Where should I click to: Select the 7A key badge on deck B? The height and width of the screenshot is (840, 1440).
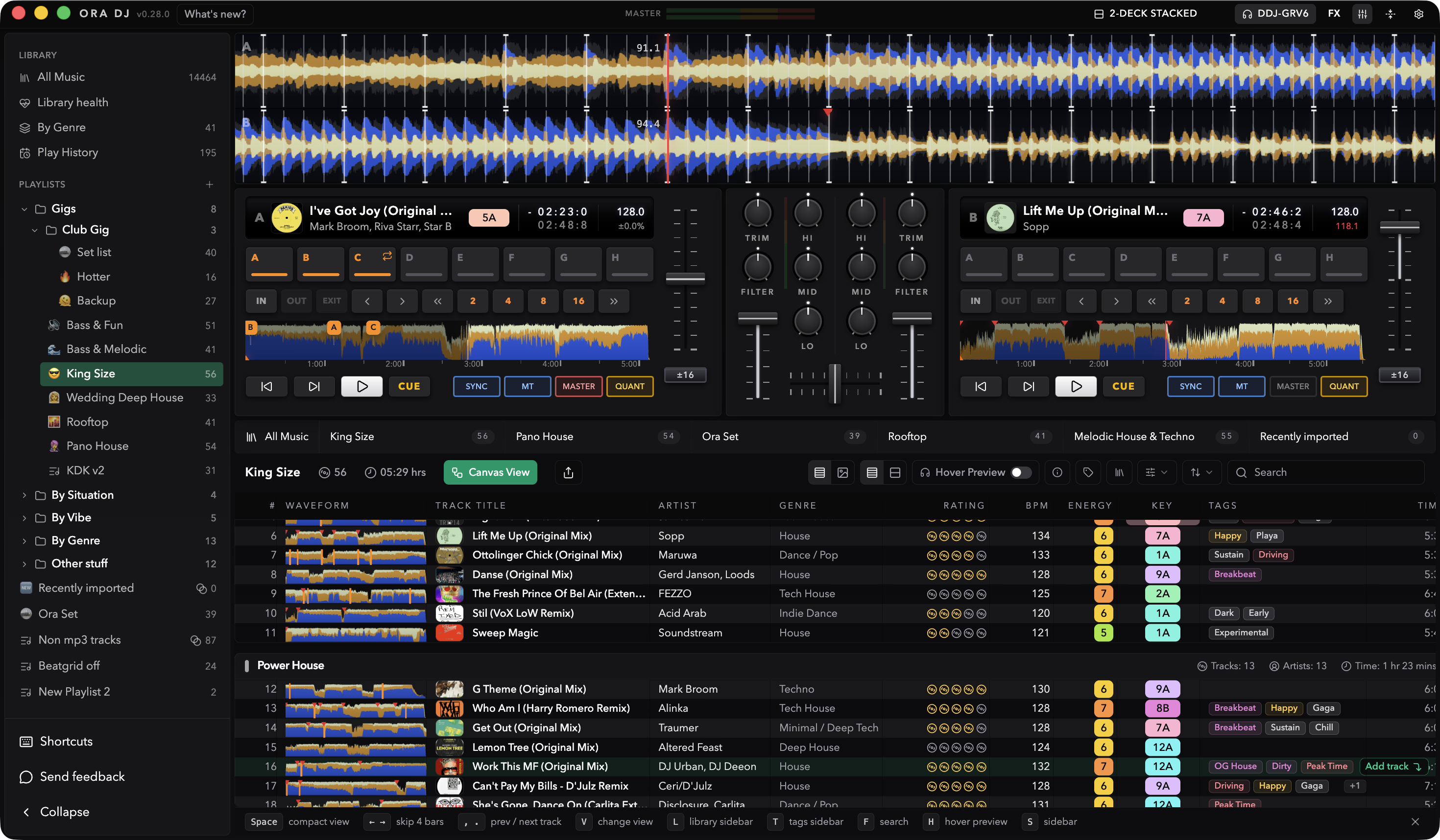tap(1203, 217)
